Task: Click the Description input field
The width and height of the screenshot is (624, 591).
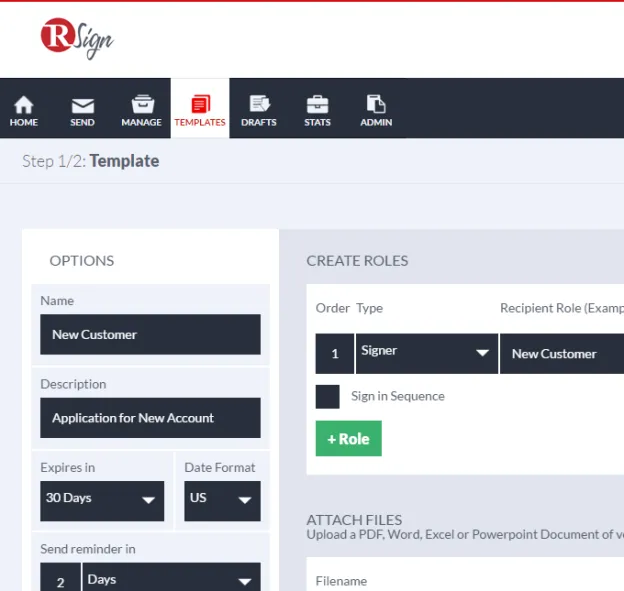Action: pyautogui.click(x=150, y=418)
